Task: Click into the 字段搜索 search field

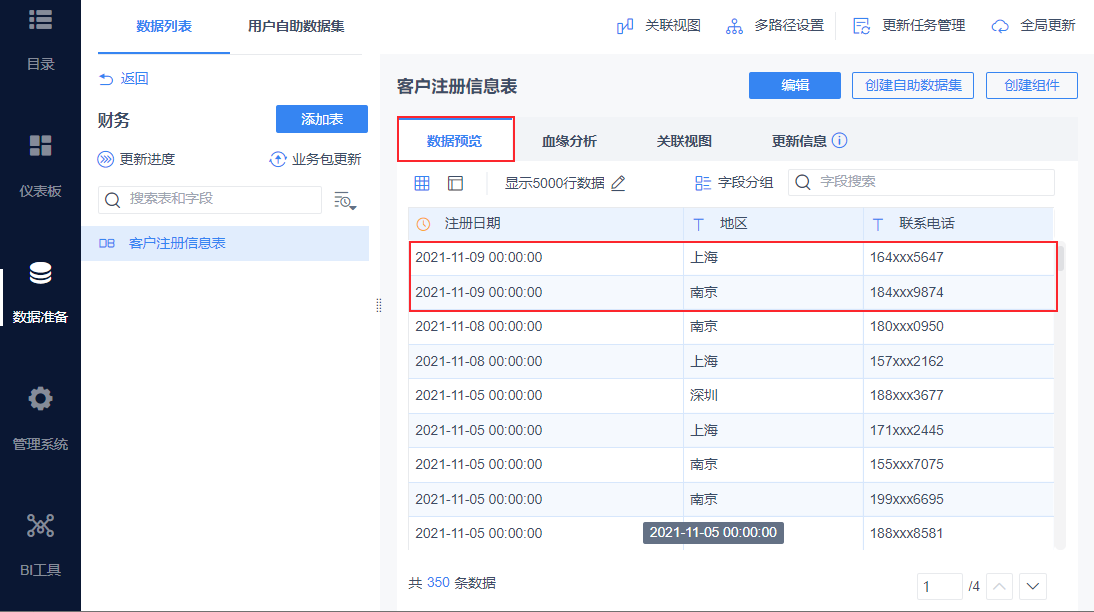Action: click(x=921, y=182)
